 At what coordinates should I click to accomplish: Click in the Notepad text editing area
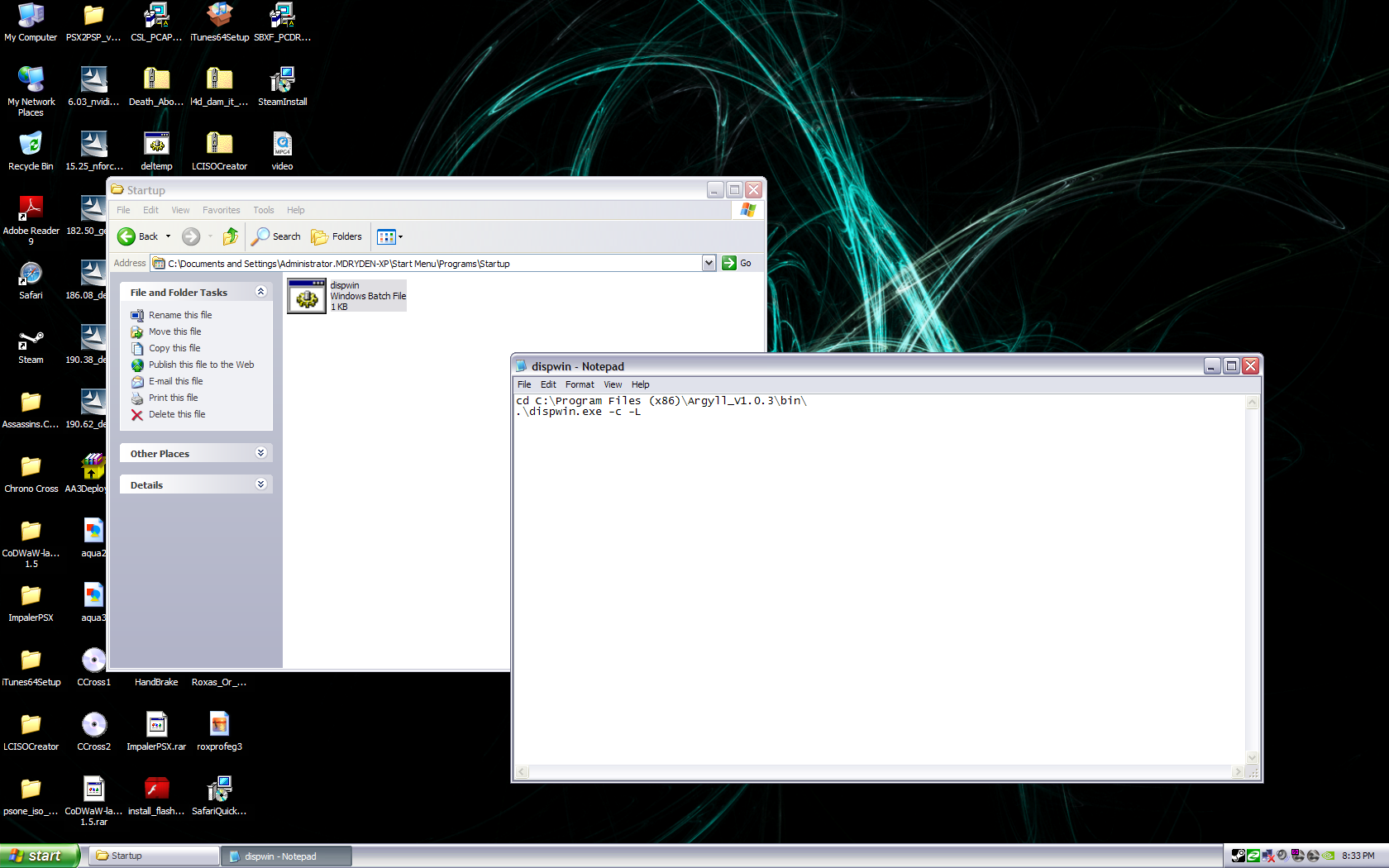pos(880,580)
